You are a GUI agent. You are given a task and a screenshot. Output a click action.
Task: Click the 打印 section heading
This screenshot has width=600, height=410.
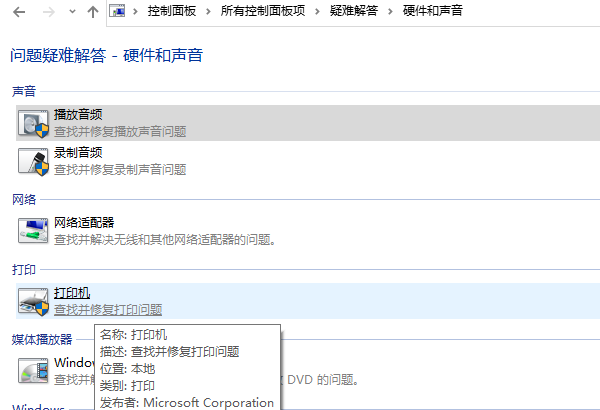tap(24, 270)
